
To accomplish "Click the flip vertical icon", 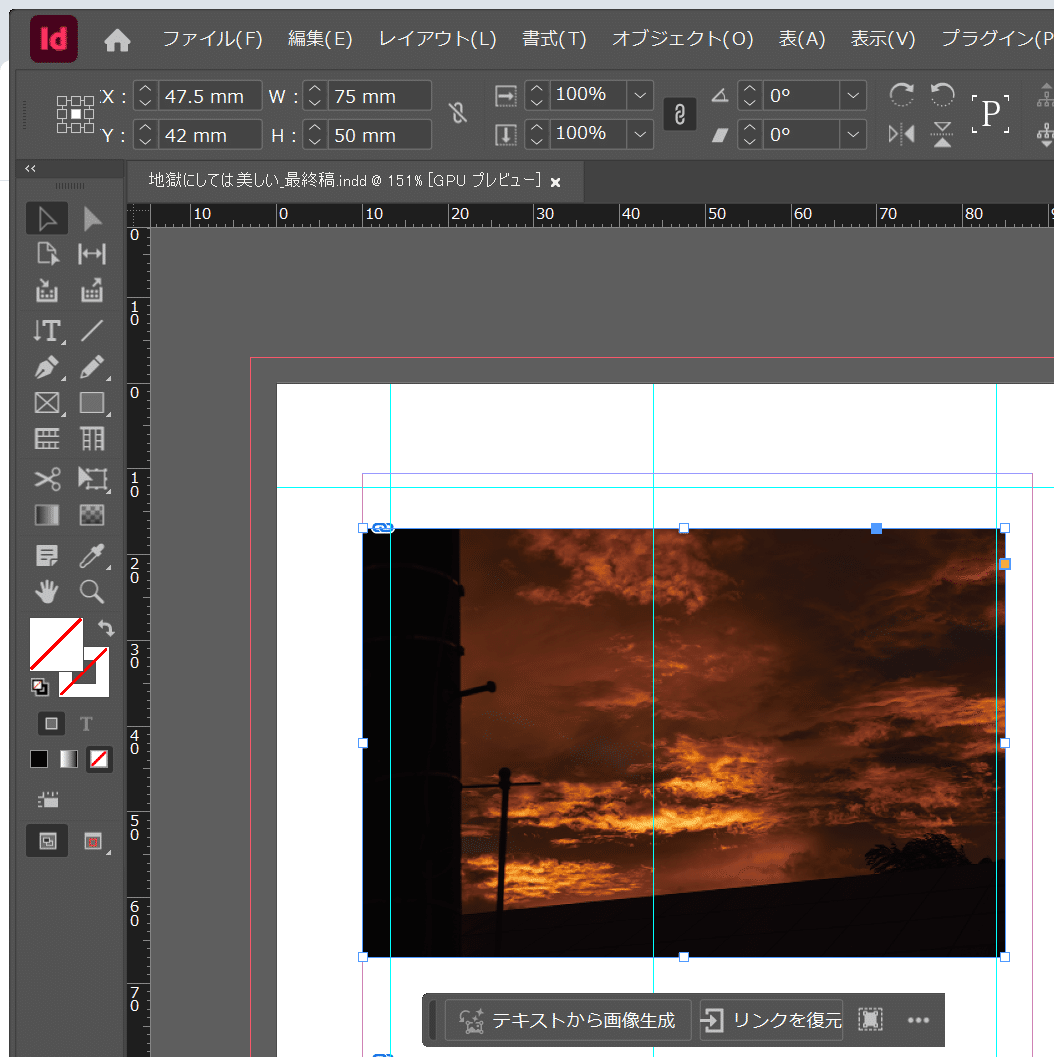I will [942, 133].
